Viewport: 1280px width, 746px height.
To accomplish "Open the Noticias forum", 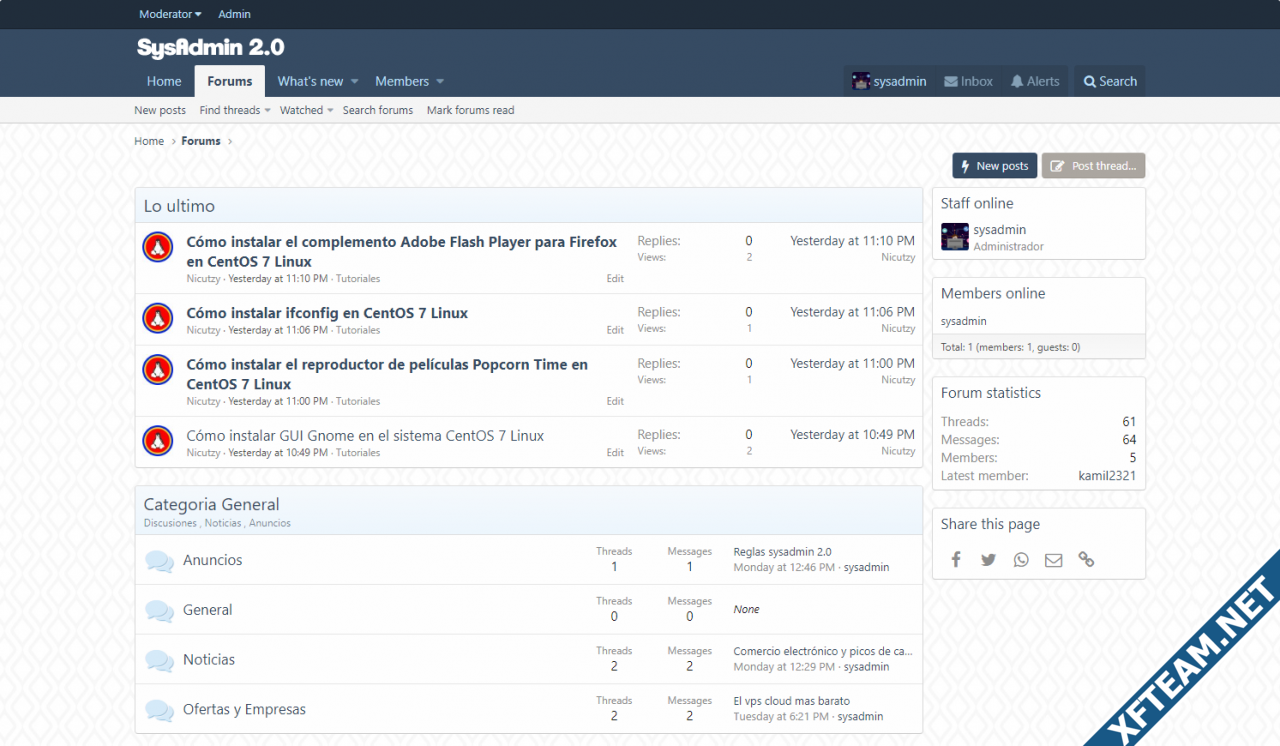I will [x=209, y=660].
